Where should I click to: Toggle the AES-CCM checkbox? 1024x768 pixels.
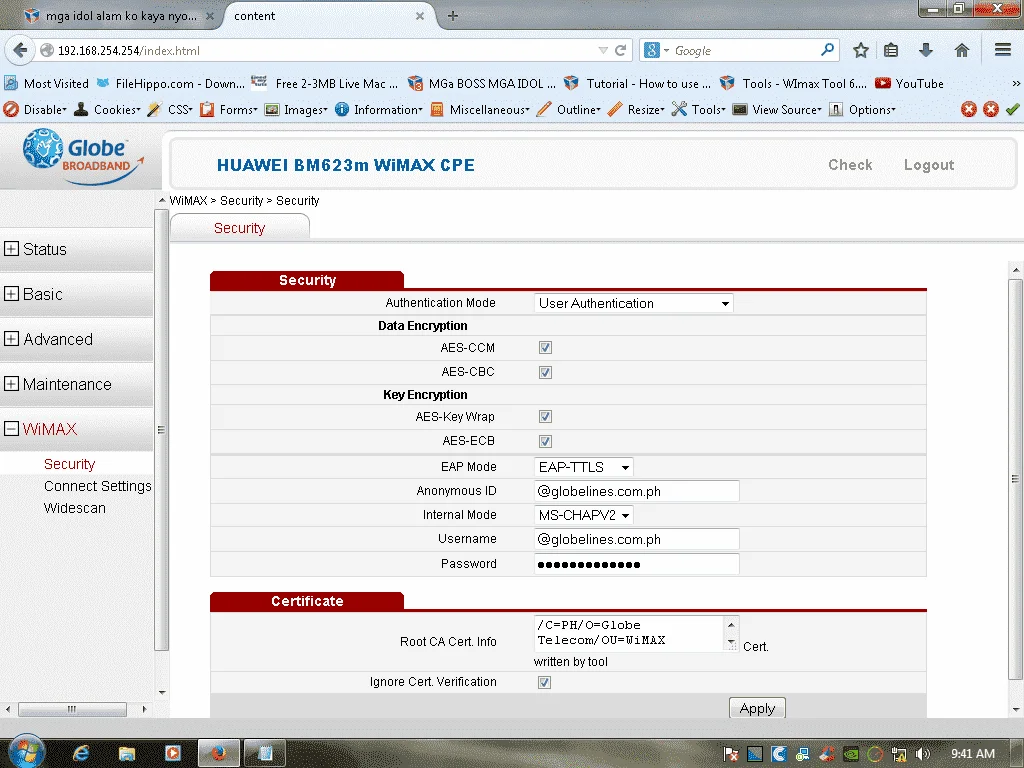tap(545, 347)
